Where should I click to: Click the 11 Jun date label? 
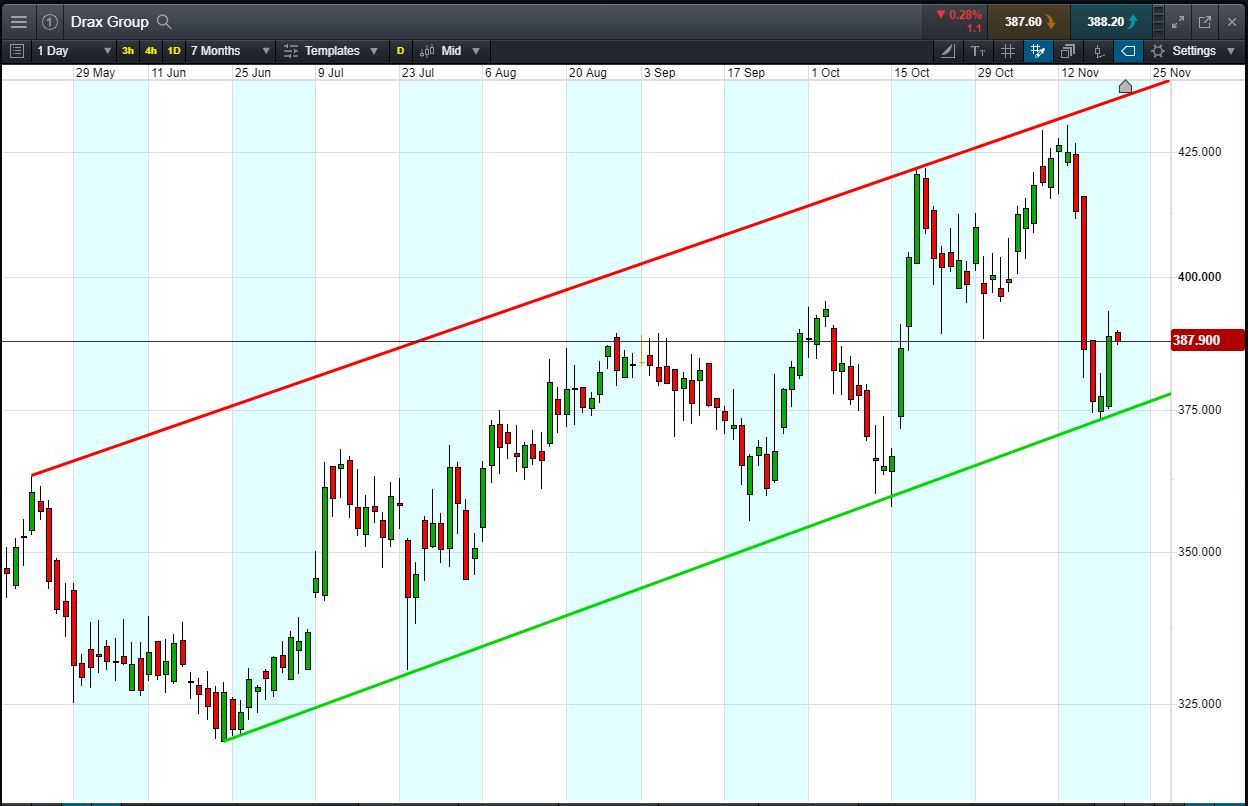169,73
